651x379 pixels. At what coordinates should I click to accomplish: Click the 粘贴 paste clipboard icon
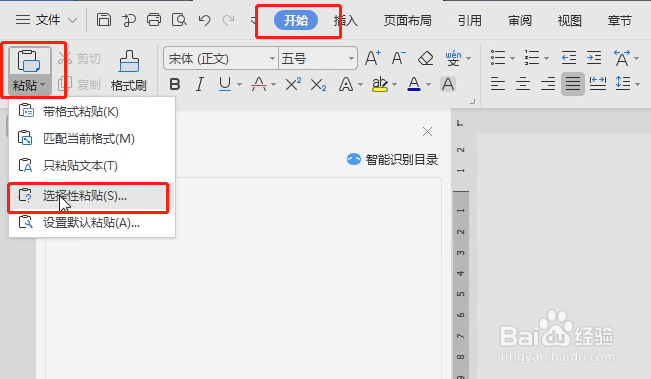tap(28, 61)
